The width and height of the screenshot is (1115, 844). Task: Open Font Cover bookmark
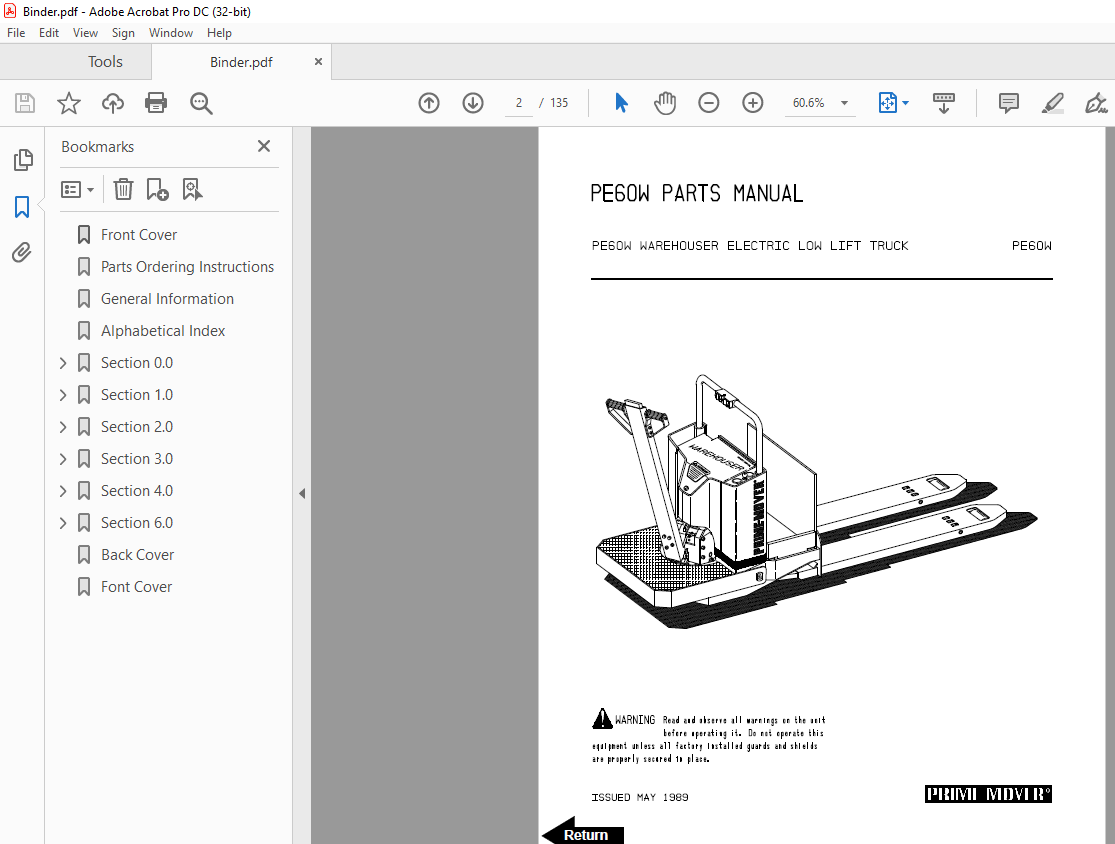pos(137,587)
